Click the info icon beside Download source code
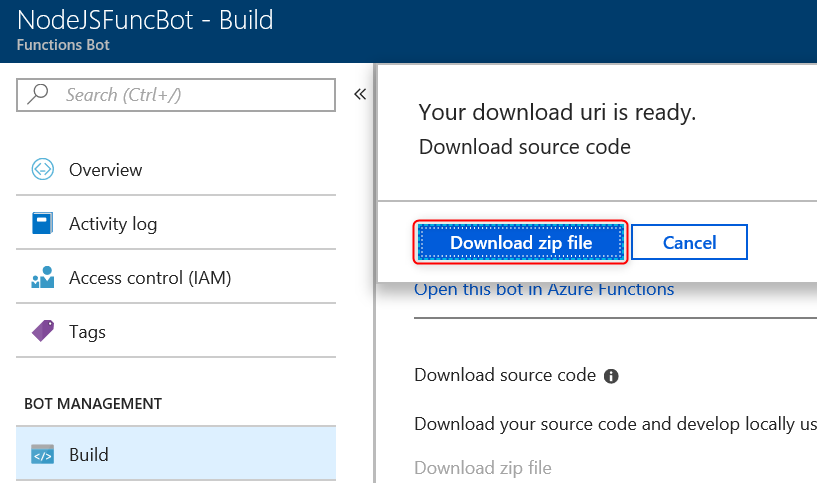Viewport: 817px width, 483px height. 611,377
